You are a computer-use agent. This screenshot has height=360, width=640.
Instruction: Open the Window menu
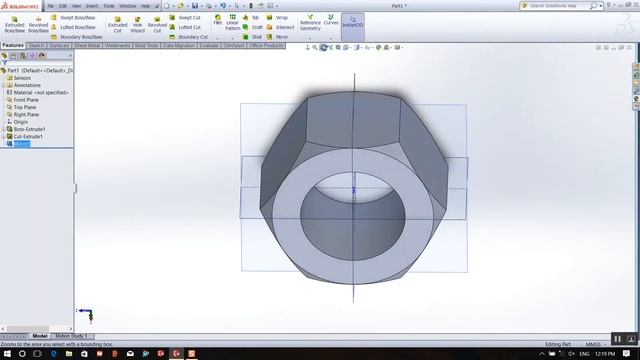click(x=128, y=6)
